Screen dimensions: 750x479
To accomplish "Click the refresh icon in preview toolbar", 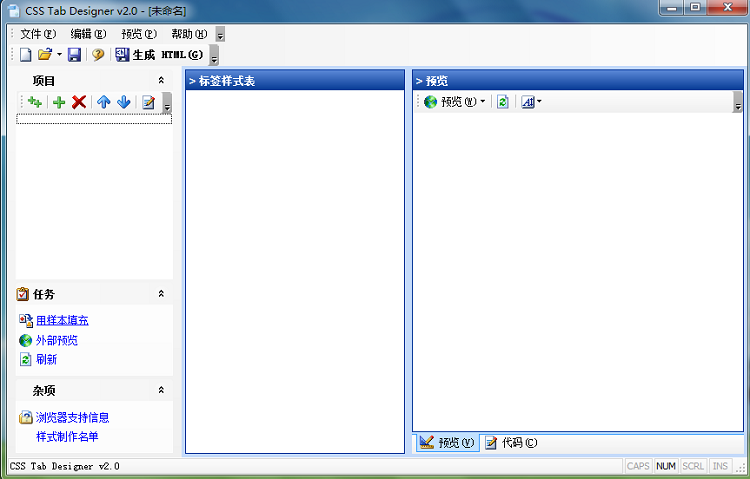I will click(x=503, y=102).
